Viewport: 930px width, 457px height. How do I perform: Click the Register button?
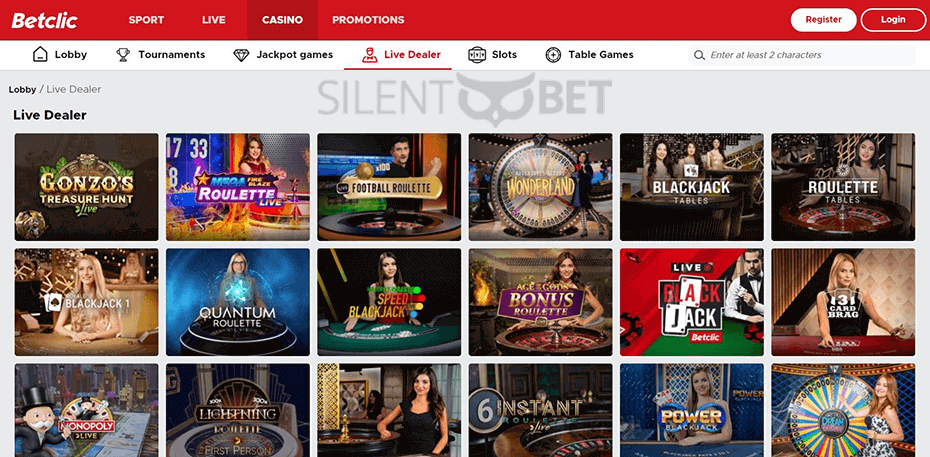point(823,20)
